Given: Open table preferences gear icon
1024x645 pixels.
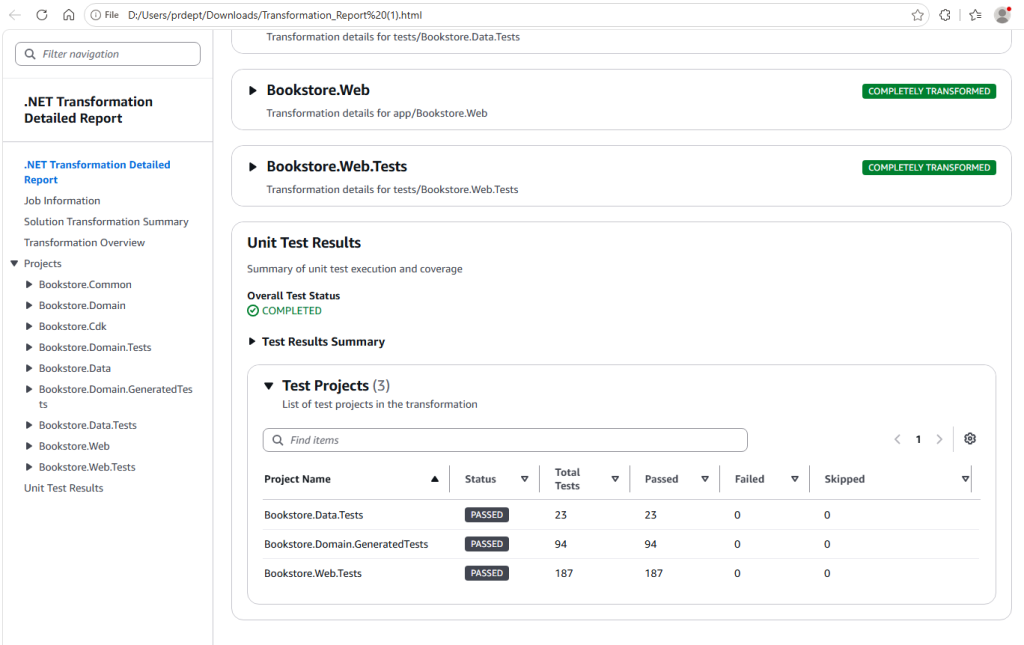Looking at the screenshot, I should point(970,439).
